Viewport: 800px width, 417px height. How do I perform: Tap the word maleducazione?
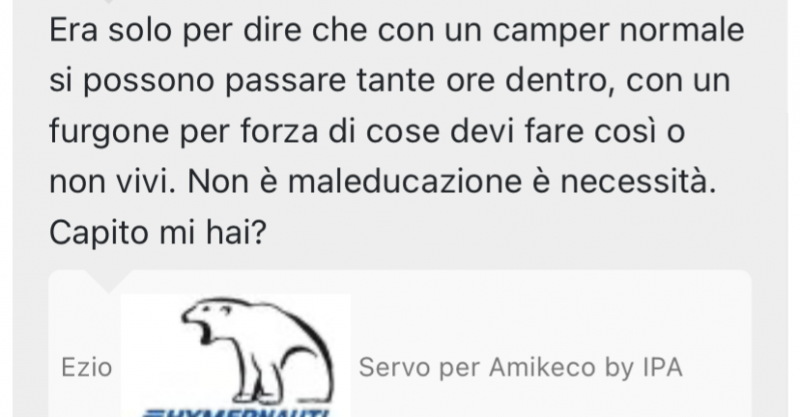[x=405, y=182]
